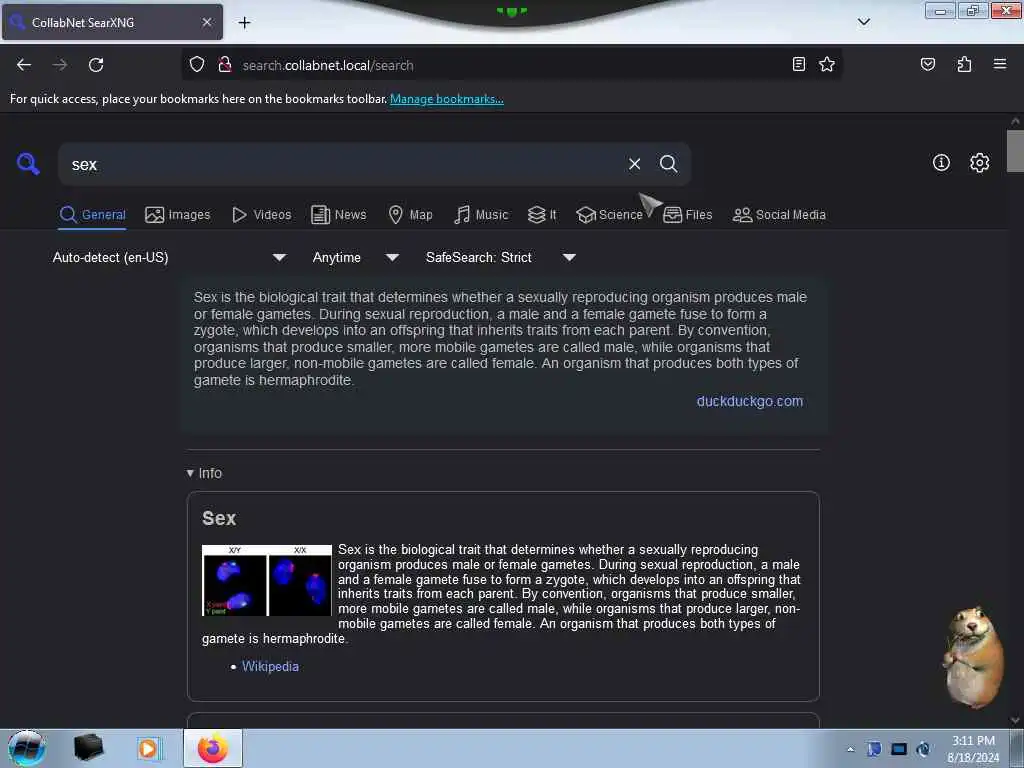Open list all tabs chevron
The width and height of the screenshot is (1024, 768).
point(863,22)
